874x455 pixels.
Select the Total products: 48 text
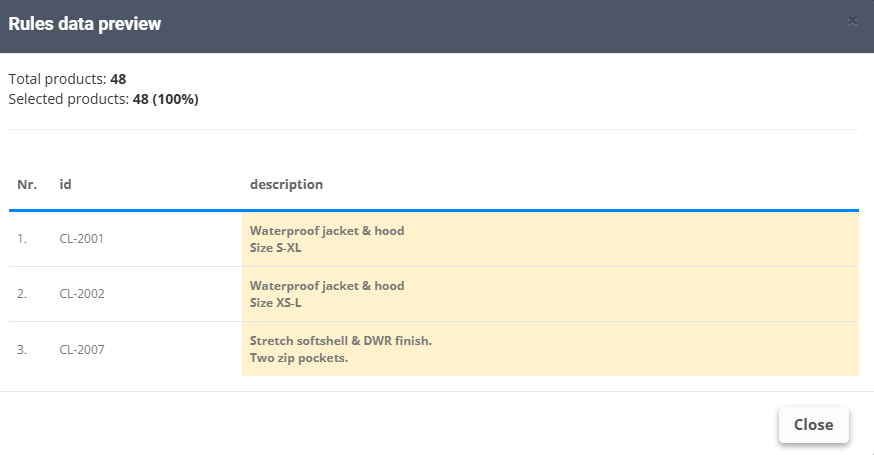coord(67,79)
